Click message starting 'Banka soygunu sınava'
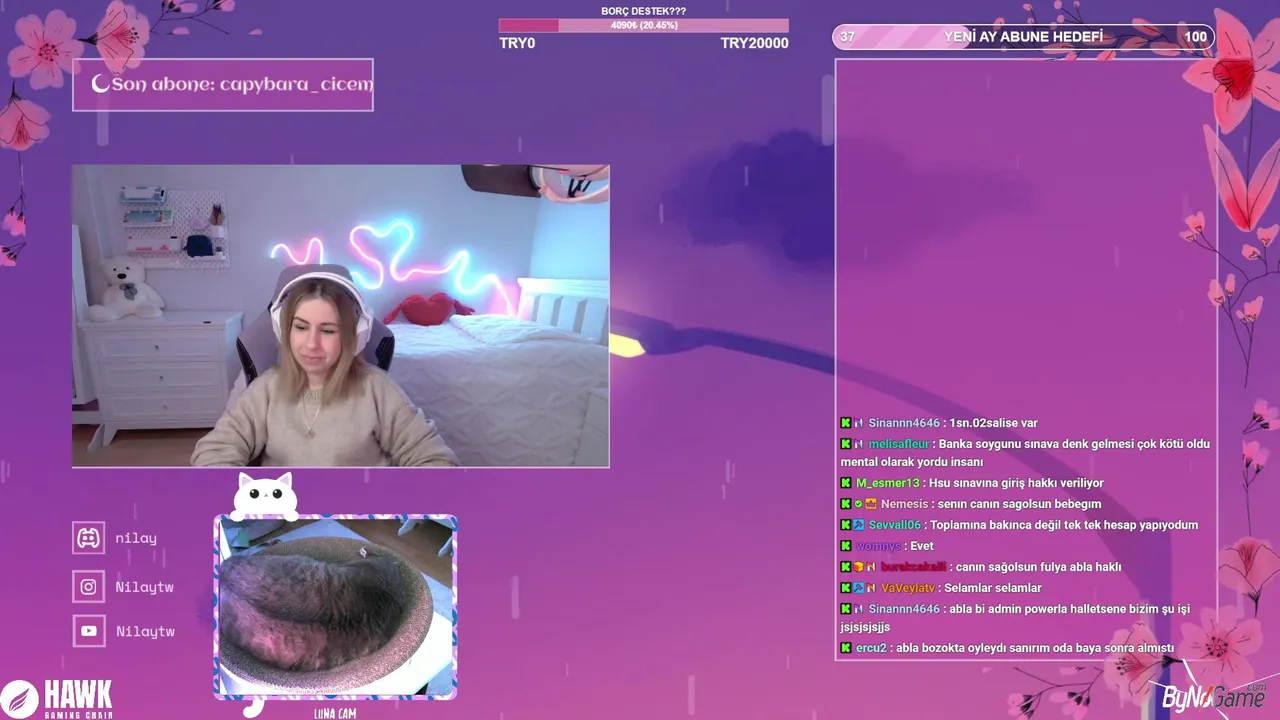Image resolution: width=1280 pixels, height=720 pixels. tap(1025, 453)
